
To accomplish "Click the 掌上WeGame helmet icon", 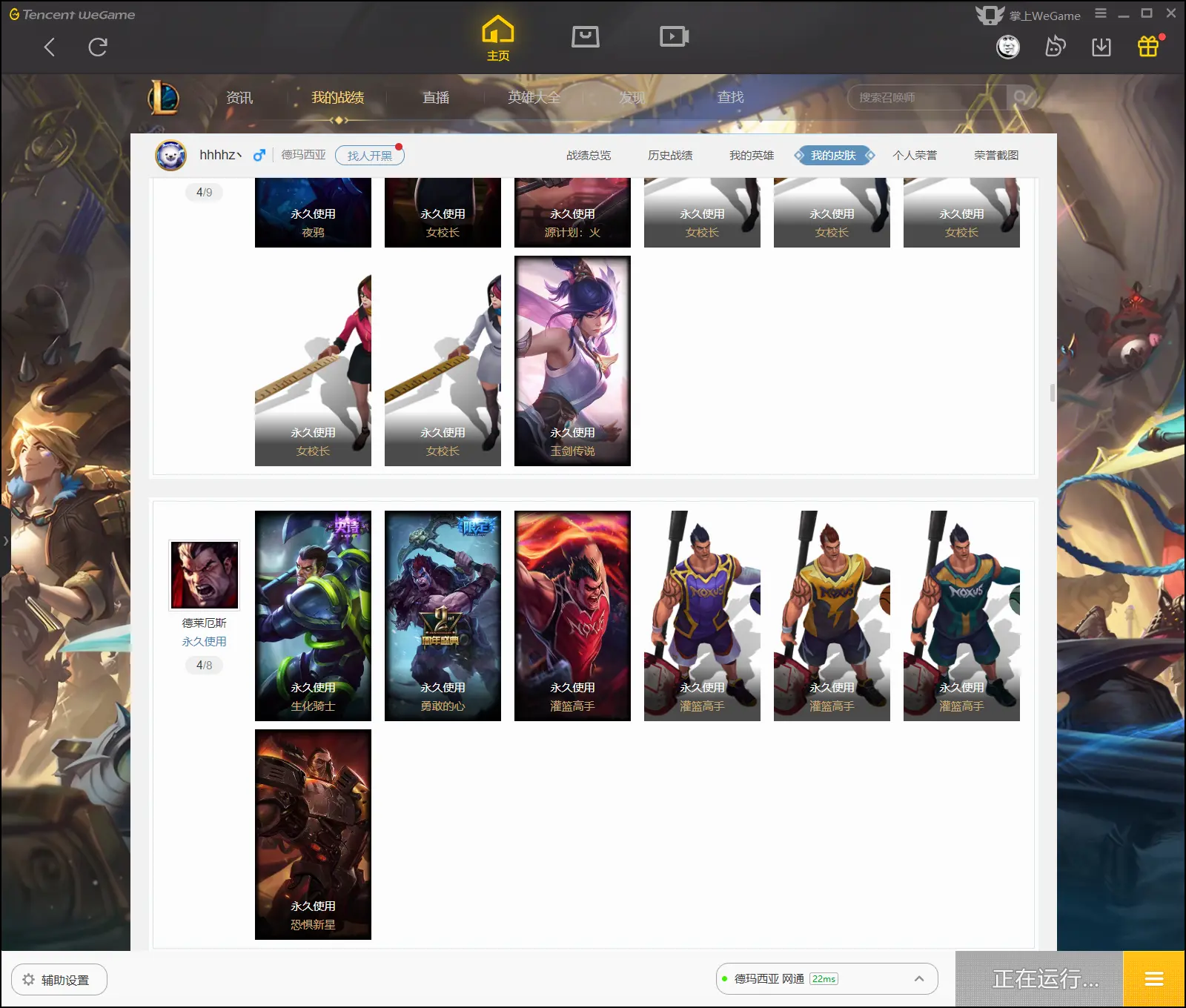I will [990, 14].
